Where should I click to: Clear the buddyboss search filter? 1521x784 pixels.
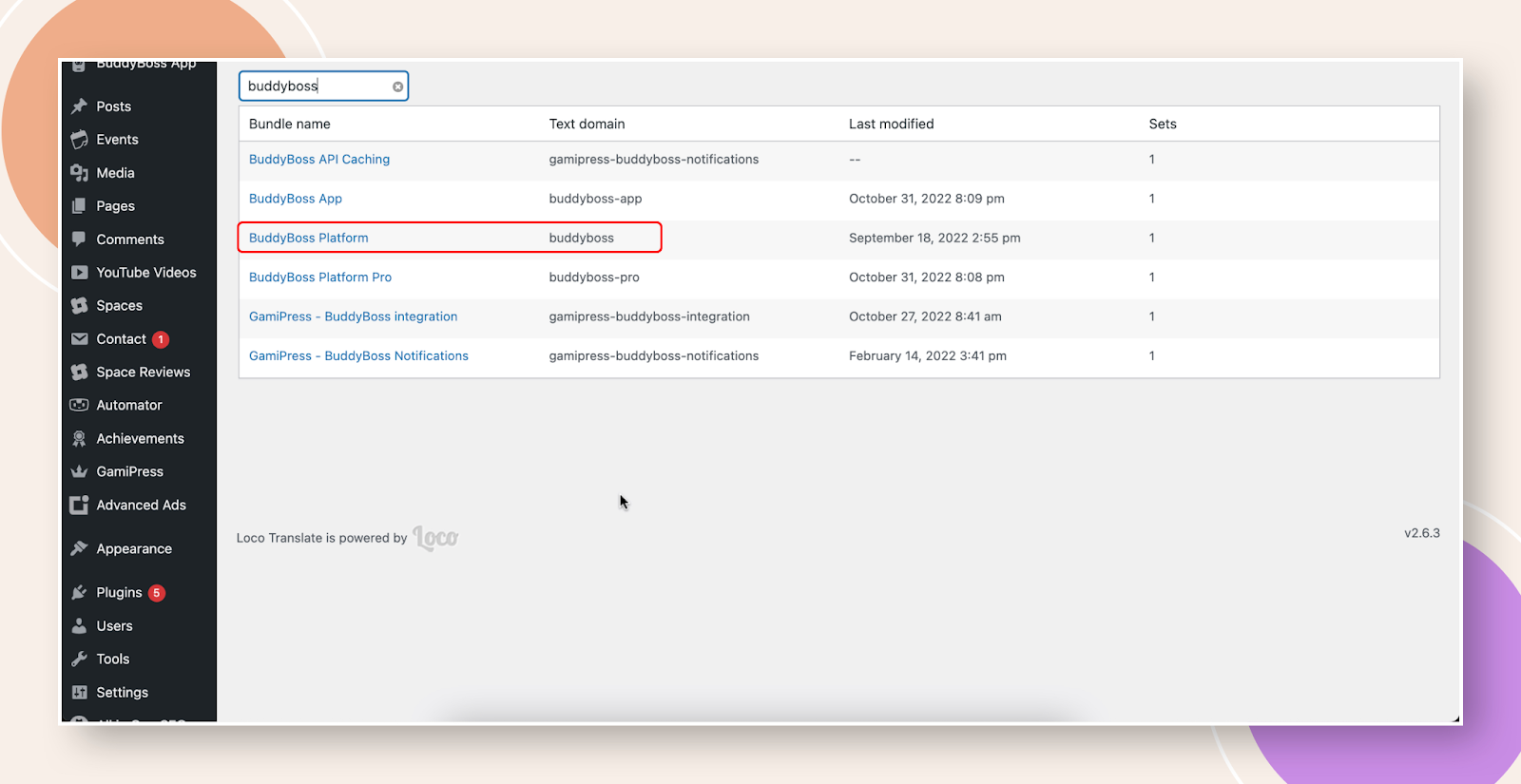(397, 86)
